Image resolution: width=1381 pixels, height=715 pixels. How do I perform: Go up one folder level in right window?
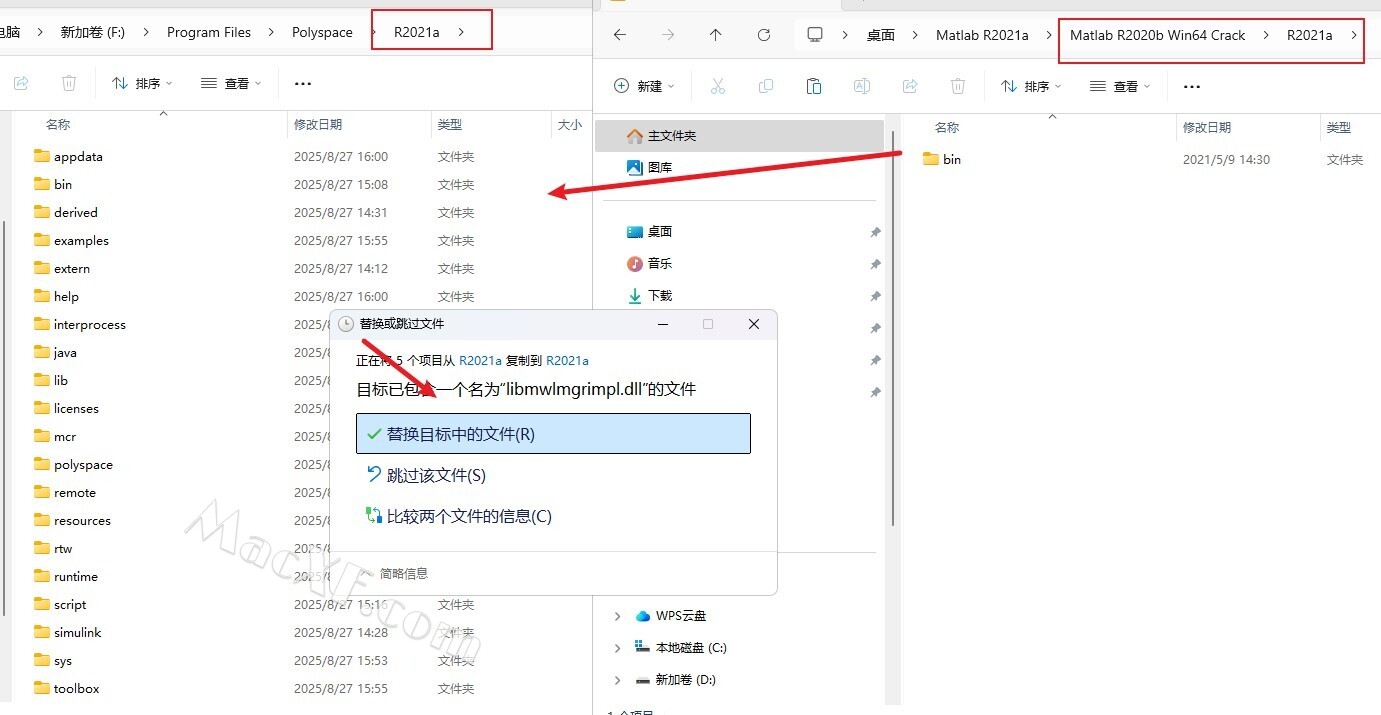pyautogui.click(x=715, y=35)
